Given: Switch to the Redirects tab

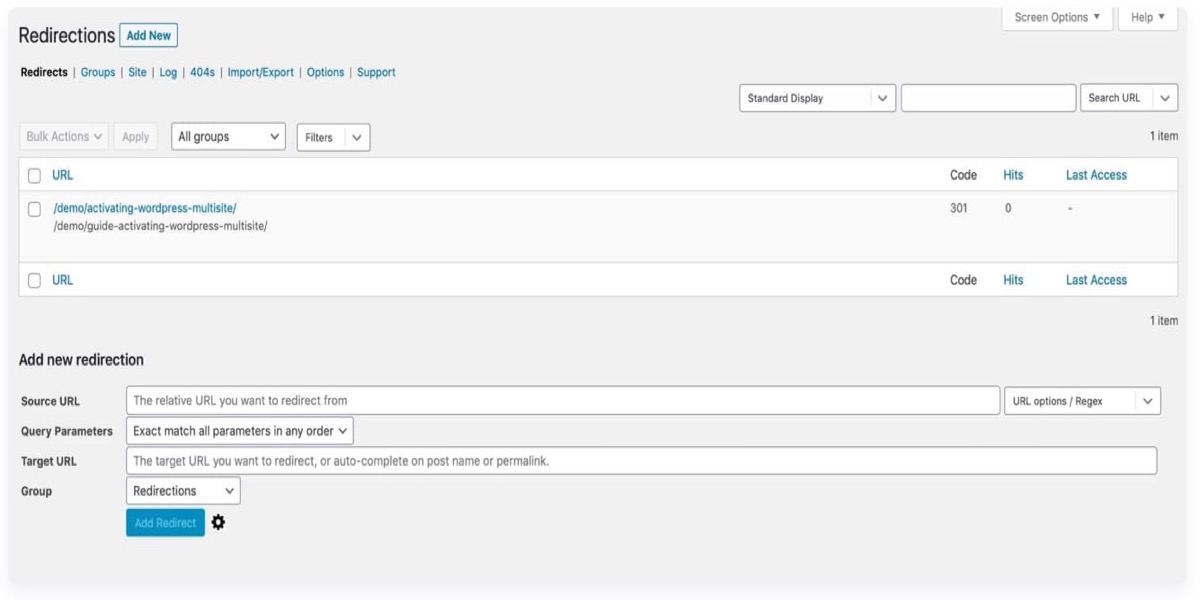Looking at the screenshot, I should pos(44,72).
